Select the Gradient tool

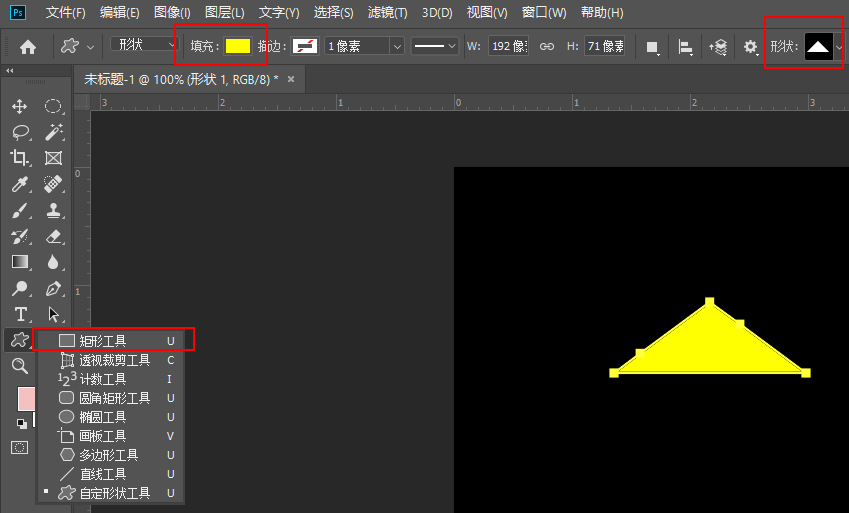tap(20, 262)
